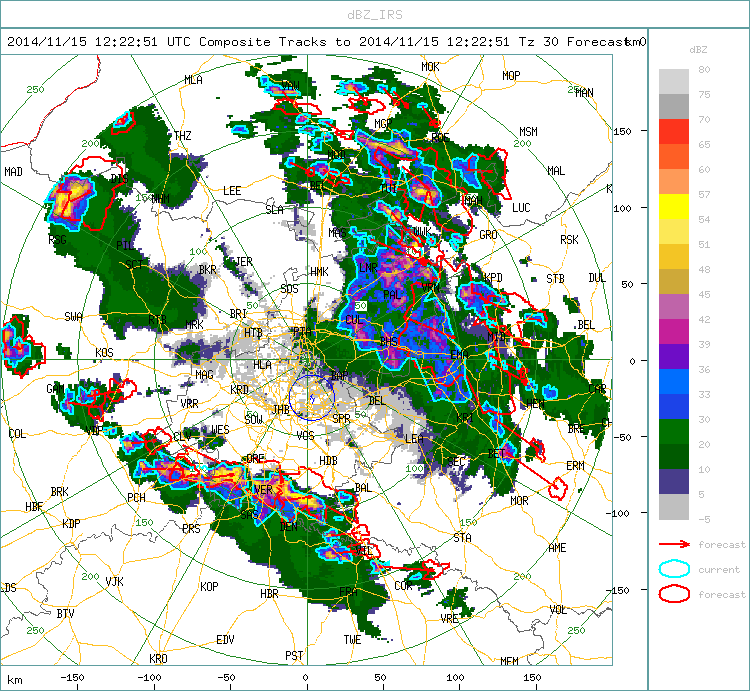
Task: Click the PTA station label
Action: pos(302,331)
